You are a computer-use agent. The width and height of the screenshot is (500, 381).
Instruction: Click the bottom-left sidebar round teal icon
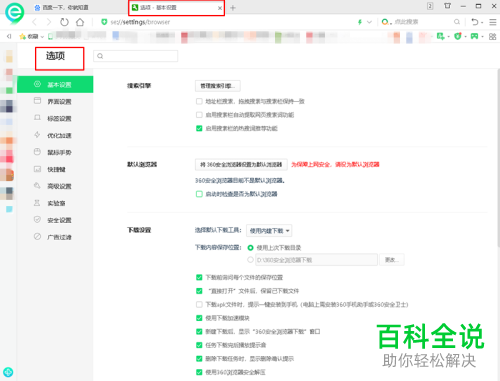(x=8, y=372)
